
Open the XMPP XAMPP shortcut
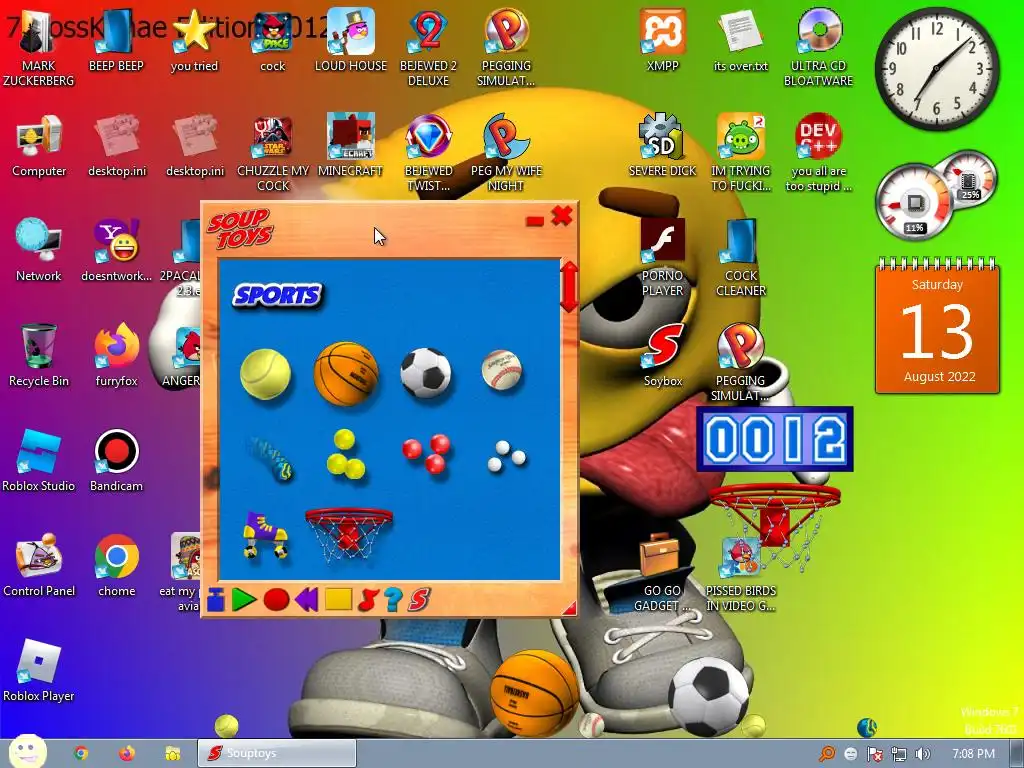(x=662, y=40)
